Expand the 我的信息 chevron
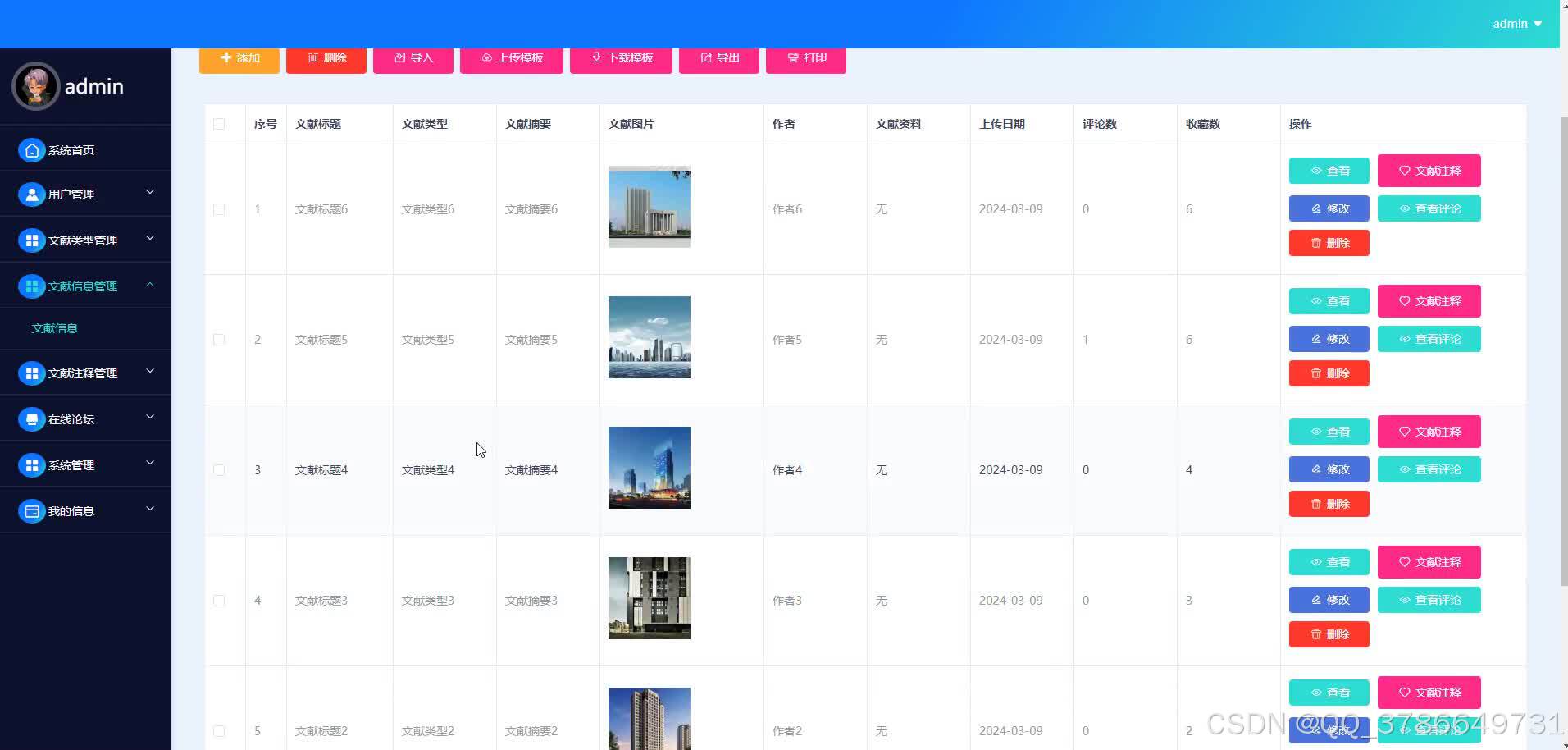This screenshot has width=1568, height=750. tap(150, 509)
